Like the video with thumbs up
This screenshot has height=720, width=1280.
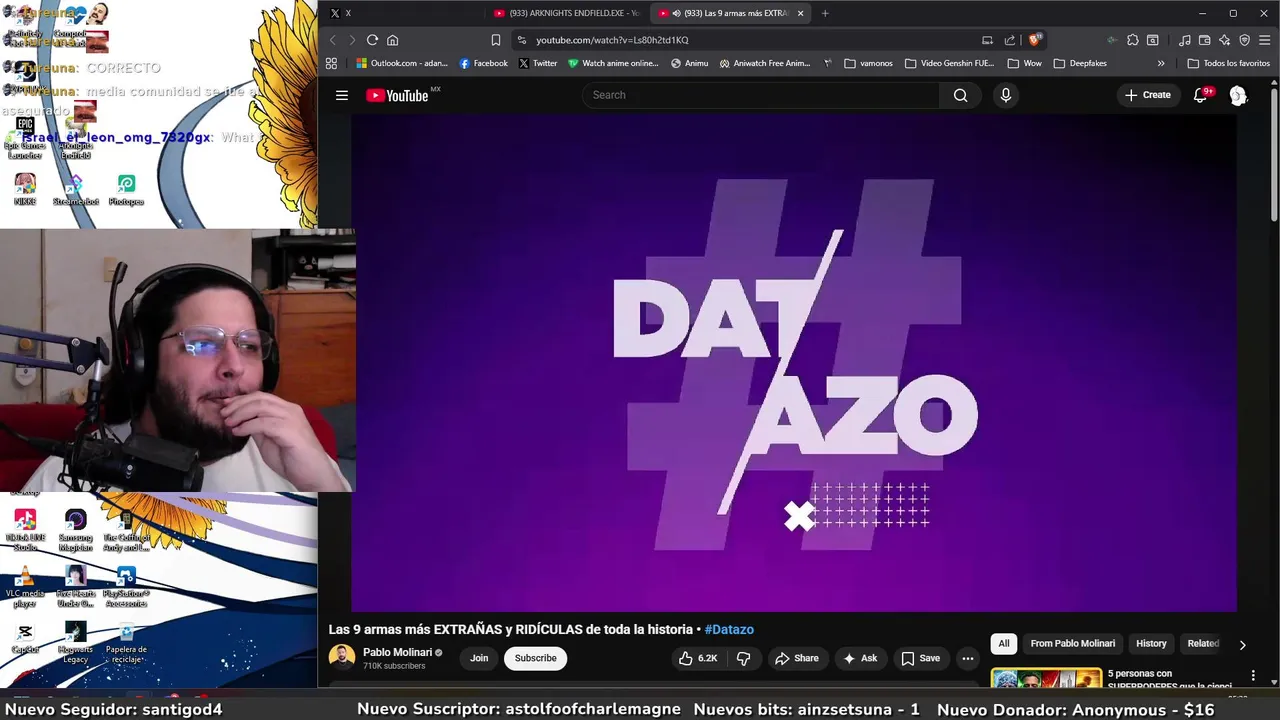pos(698,658)
